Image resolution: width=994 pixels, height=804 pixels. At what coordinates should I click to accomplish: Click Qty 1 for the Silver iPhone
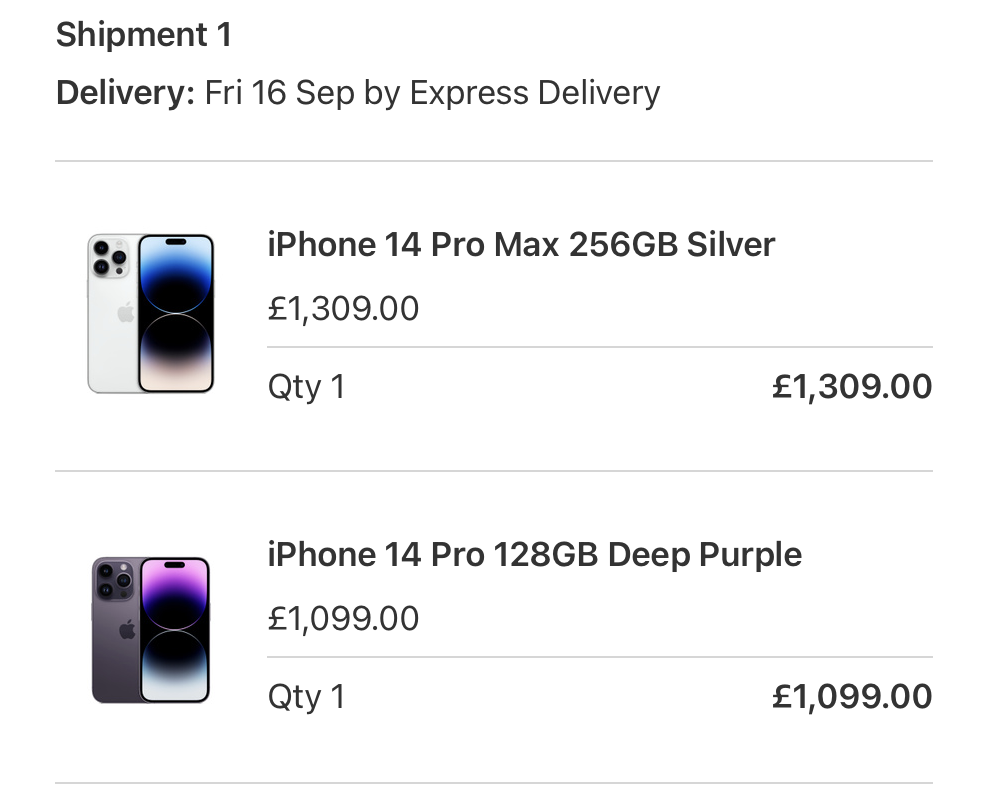pyautogui.click(x=306, y=387)
